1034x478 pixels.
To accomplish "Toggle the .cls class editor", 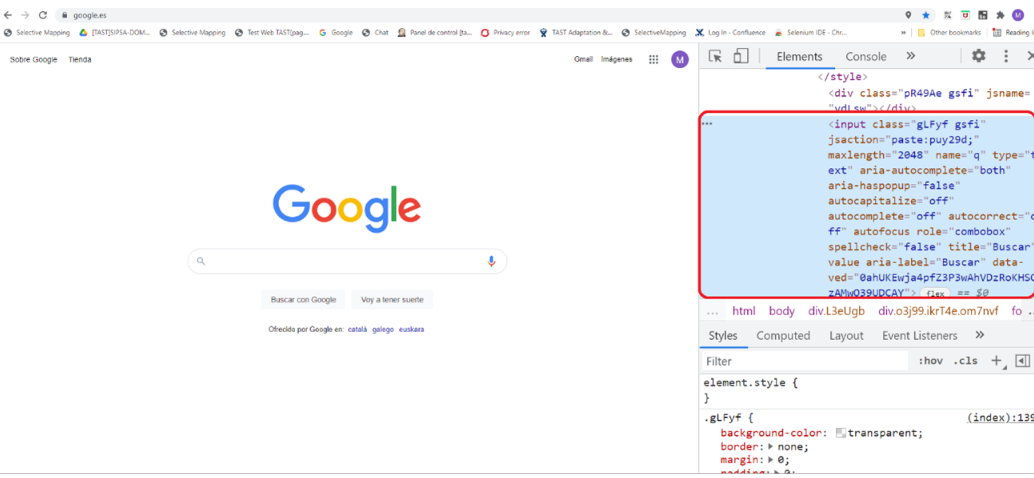I will pyautogui.click(x=965, y=361).
